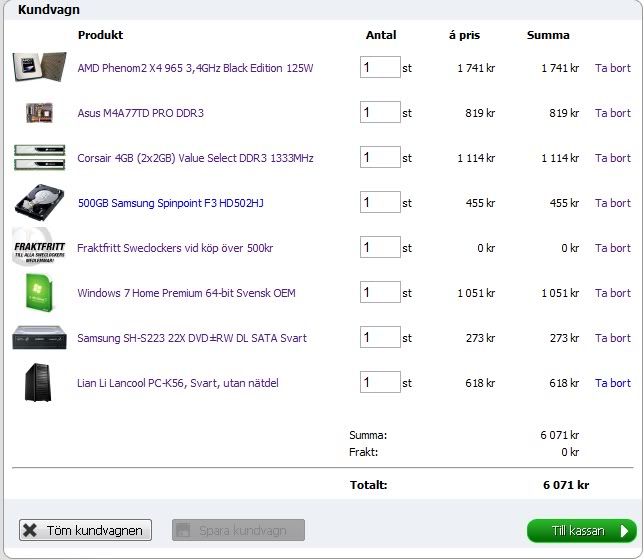
Task: Open Windows 7 Home Premium product link
Action: click(x=186, y=293)
